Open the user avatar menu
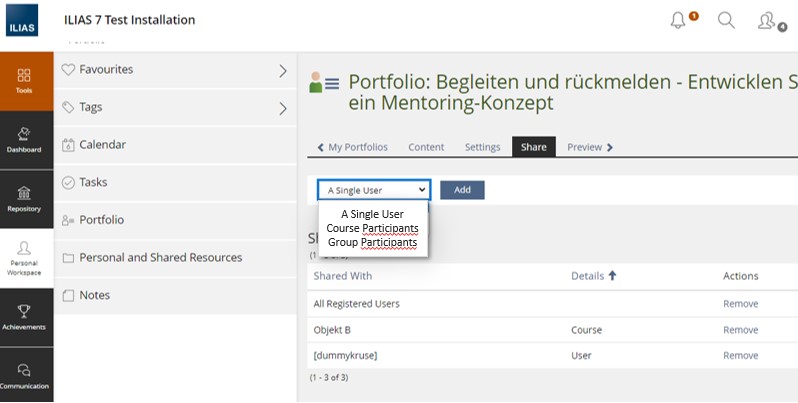 coord(767,21)
